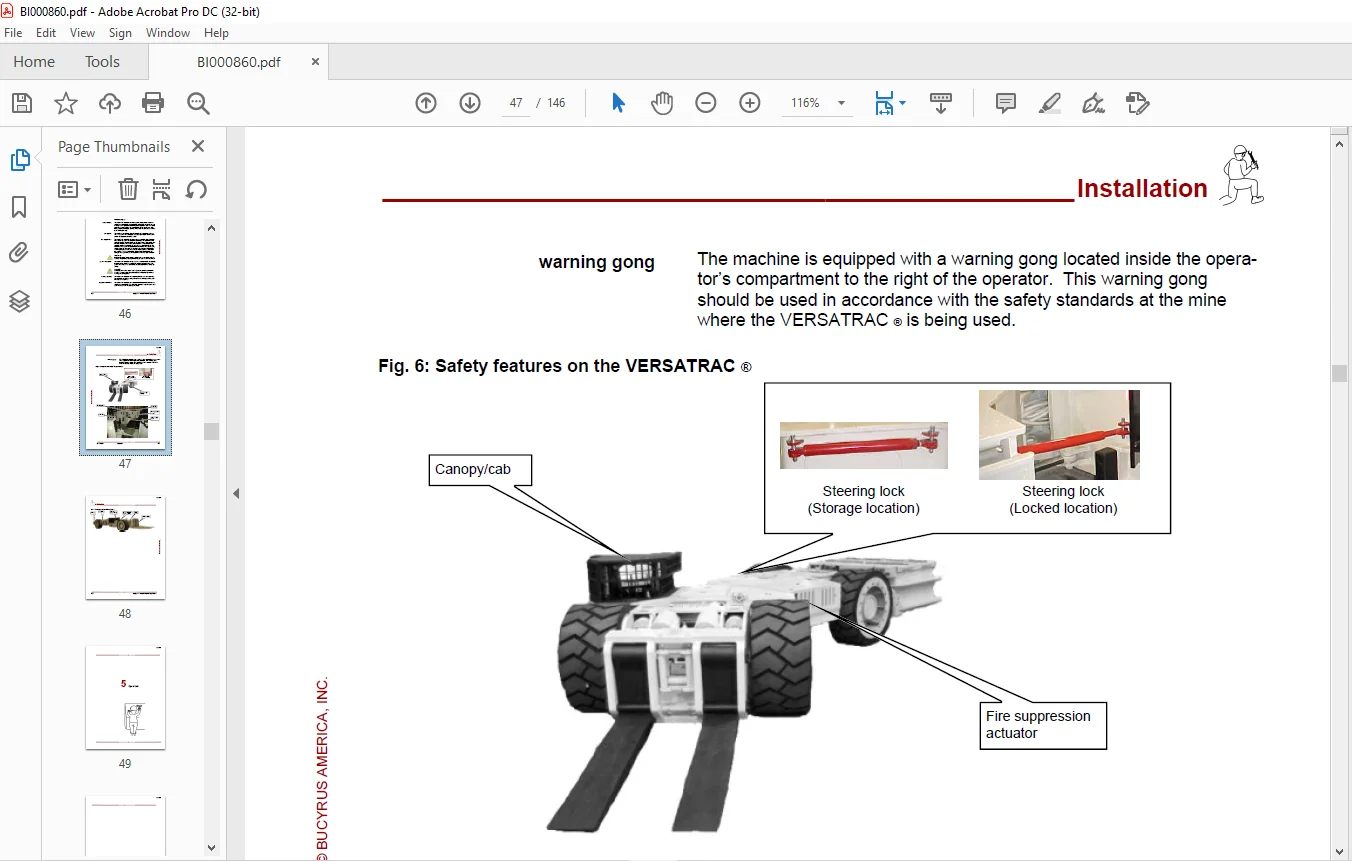
Task: Click the thumbnails panel scrollbar handle
Action: click(x=211, y=431)
